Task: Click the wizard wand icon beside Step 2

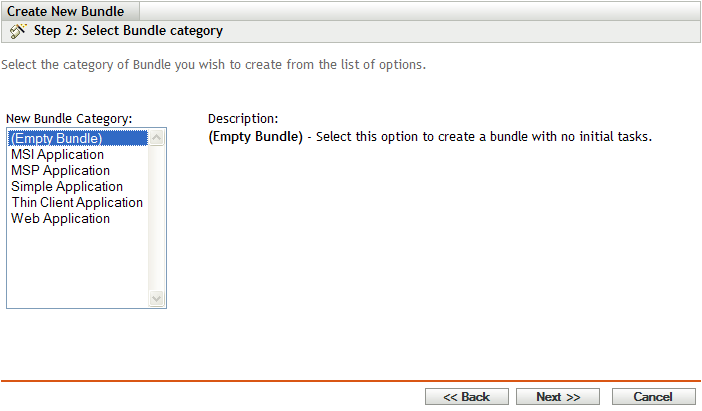Action: coord(18,31)
